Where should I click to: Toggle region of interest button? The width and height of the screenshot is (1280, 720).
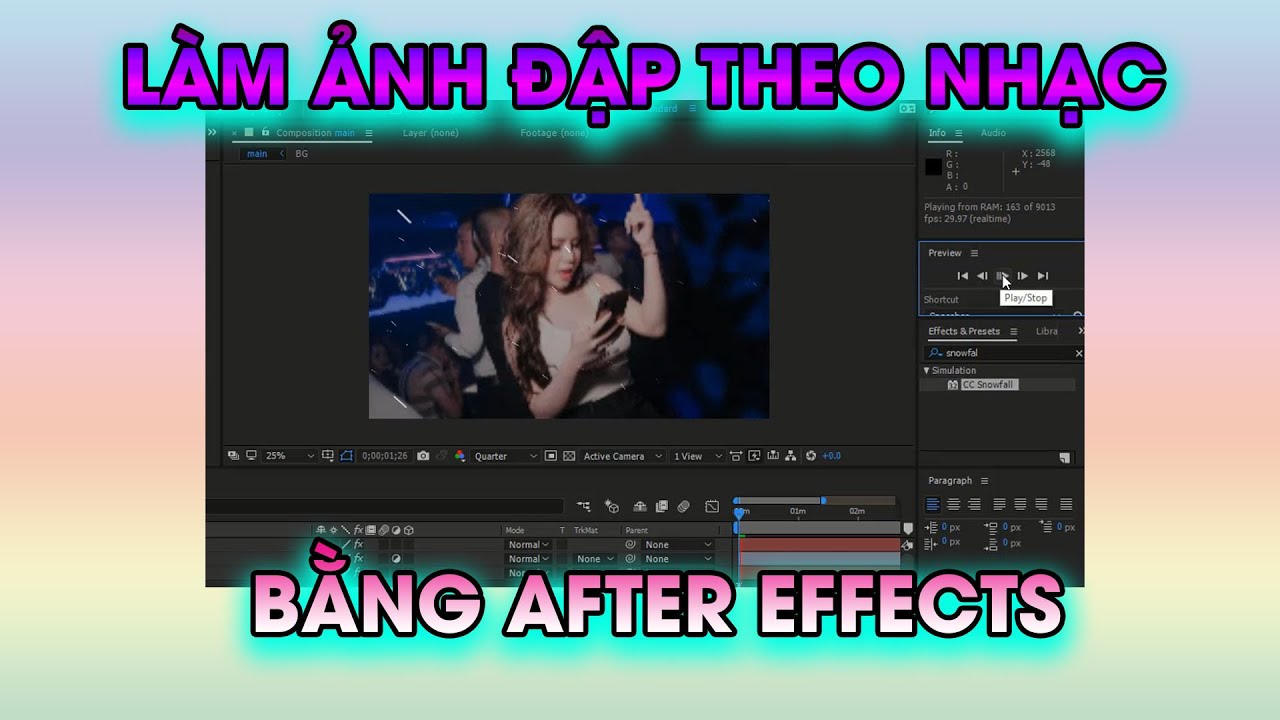(551, 456)
